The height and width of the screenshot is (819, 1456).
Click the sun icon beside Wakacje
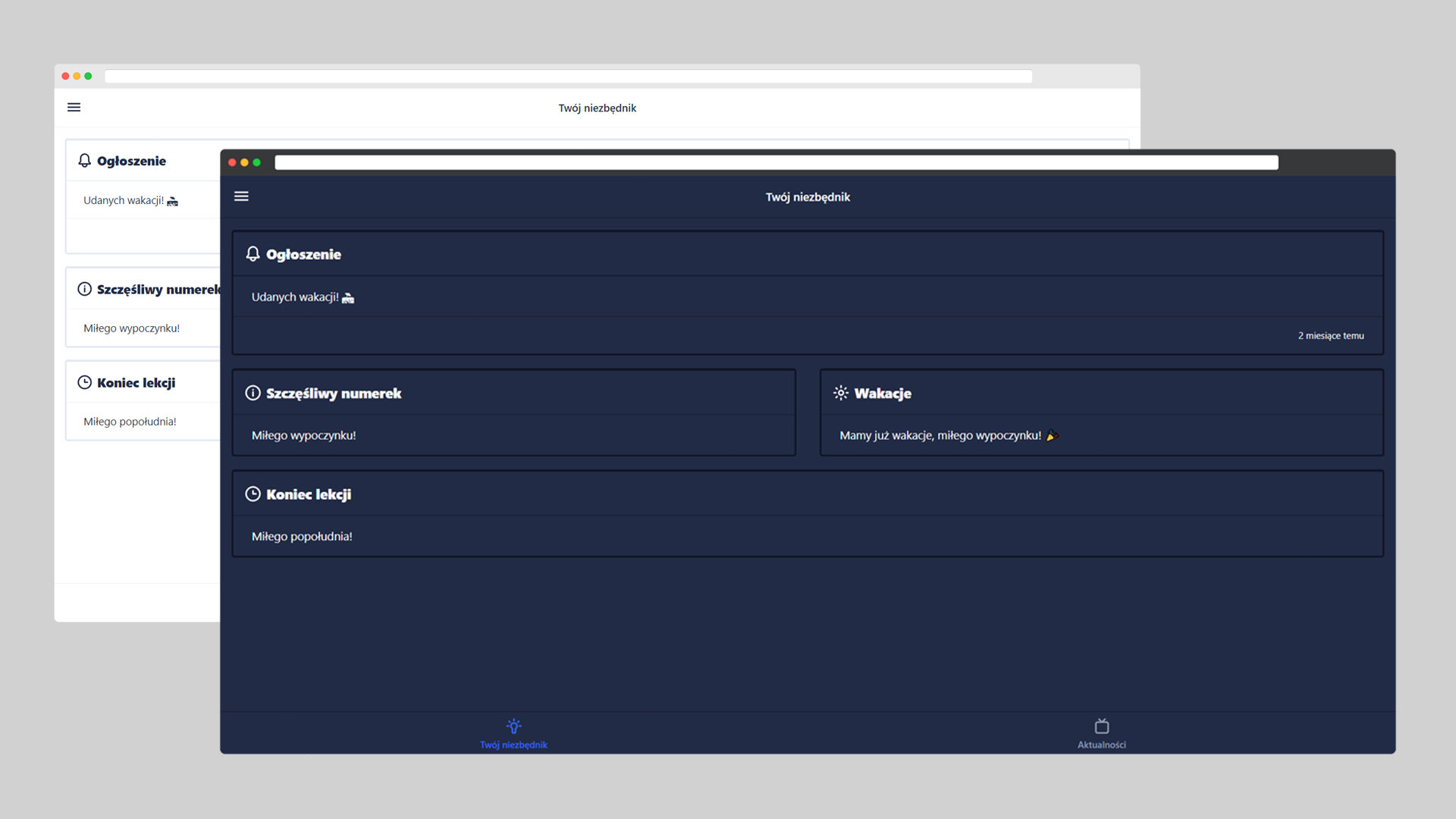point(841,393)
